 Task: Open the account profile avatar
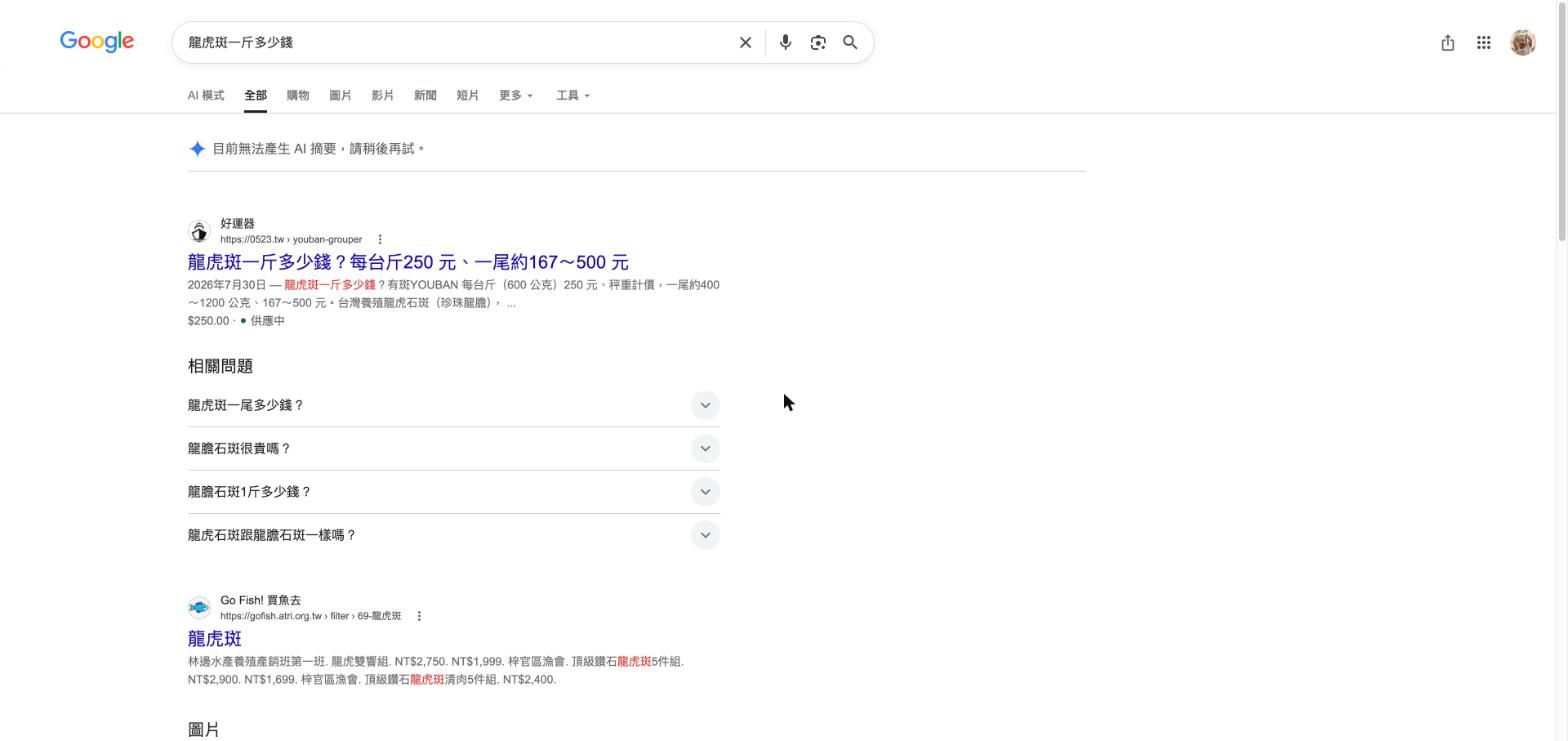pyautogui.click(x=1523, y=42)
